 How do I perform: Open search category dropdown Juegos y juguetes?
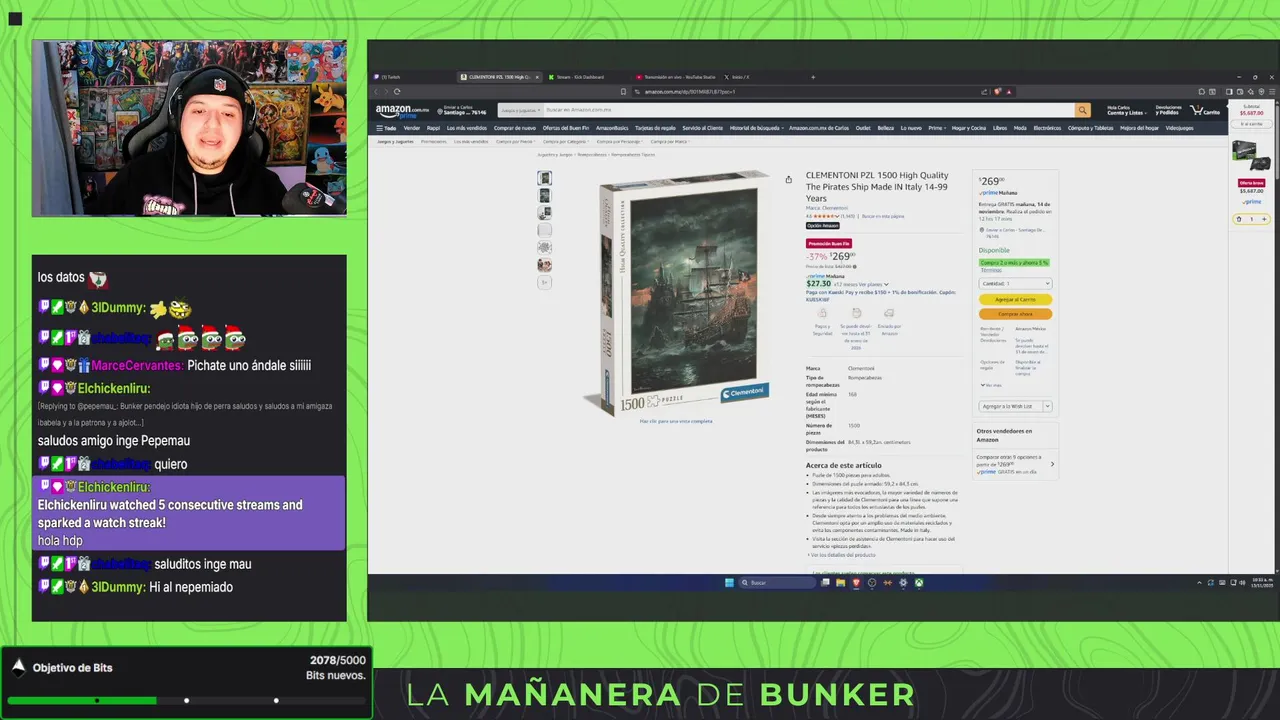[x=520, y=110]
